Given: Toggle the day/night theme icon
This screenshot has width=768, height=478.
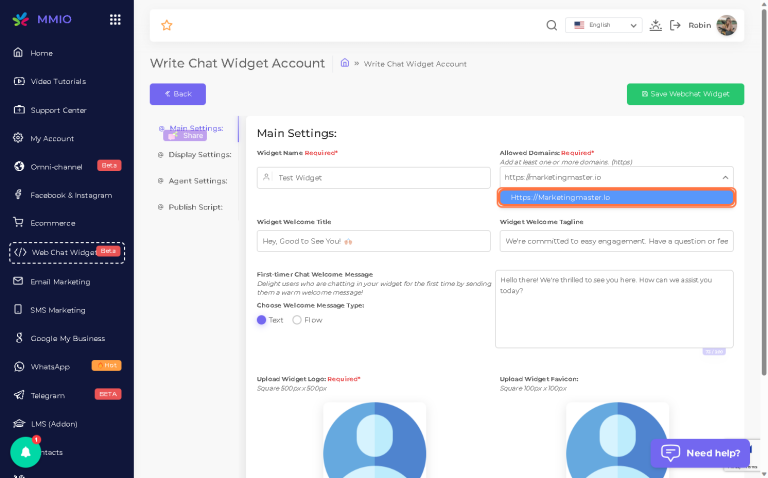Looking at the screenshot, I should tap(655, 25).
